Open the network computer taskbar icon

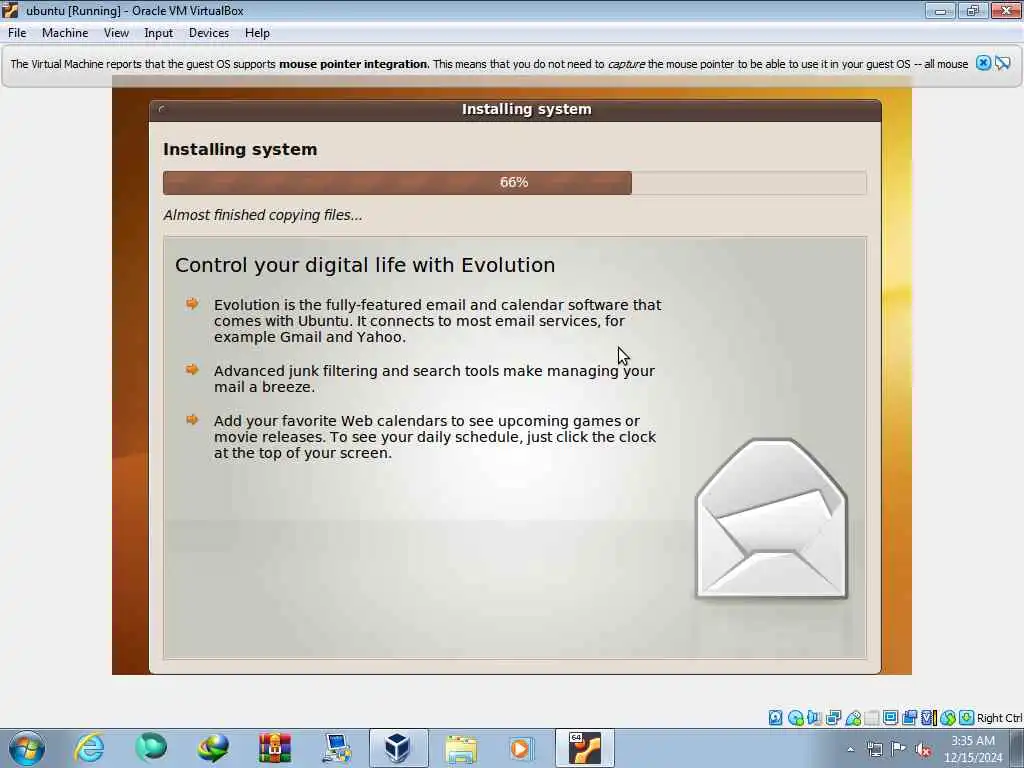click(336, 748)
